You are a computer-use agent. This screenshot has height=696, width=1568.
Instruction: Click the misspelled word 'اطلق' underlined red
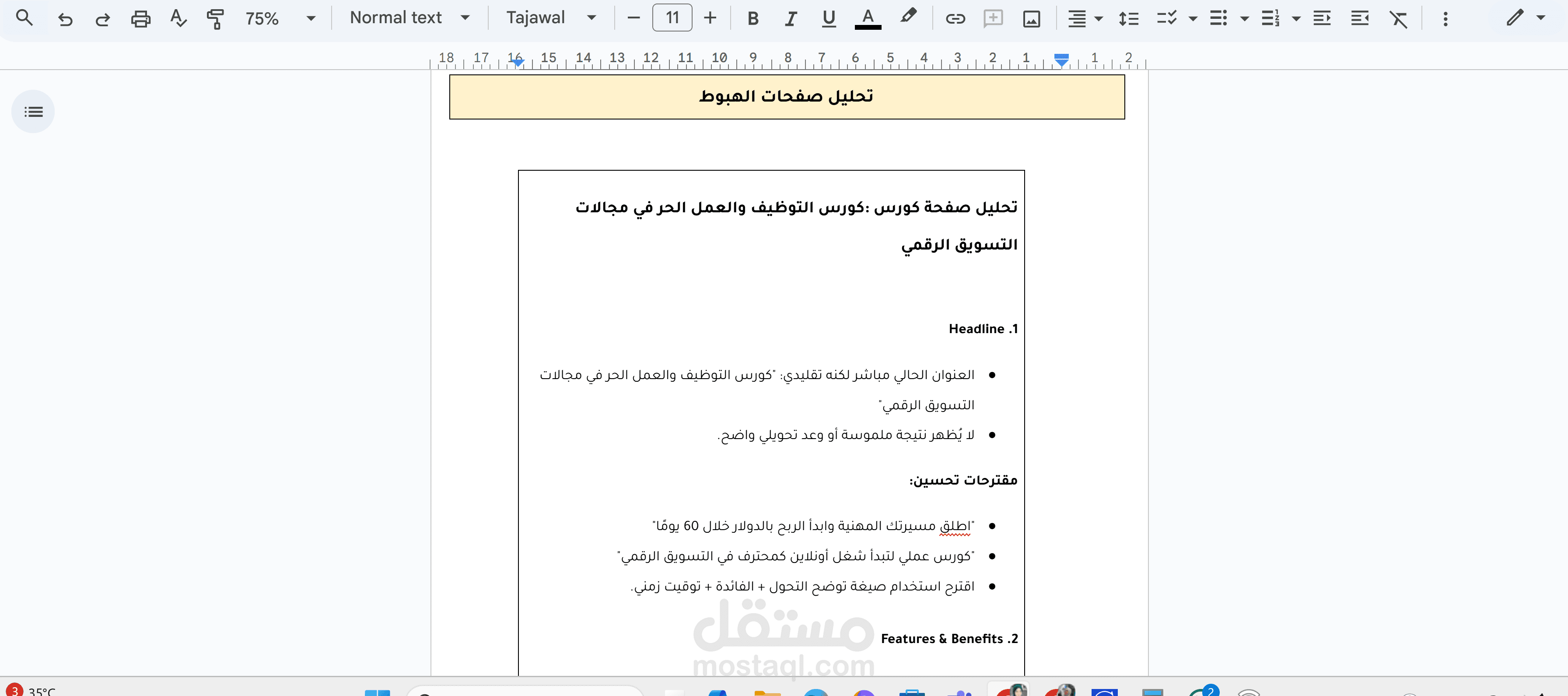pyautogui.click(x=955, y=526)
